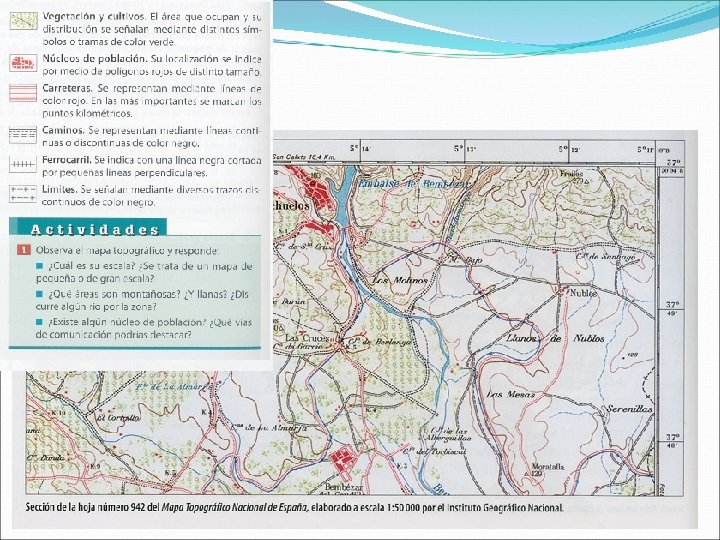Click the 'El Cortijillo' map label
Image resolution: width=720 pixels, height=540 pixels.
118,418
